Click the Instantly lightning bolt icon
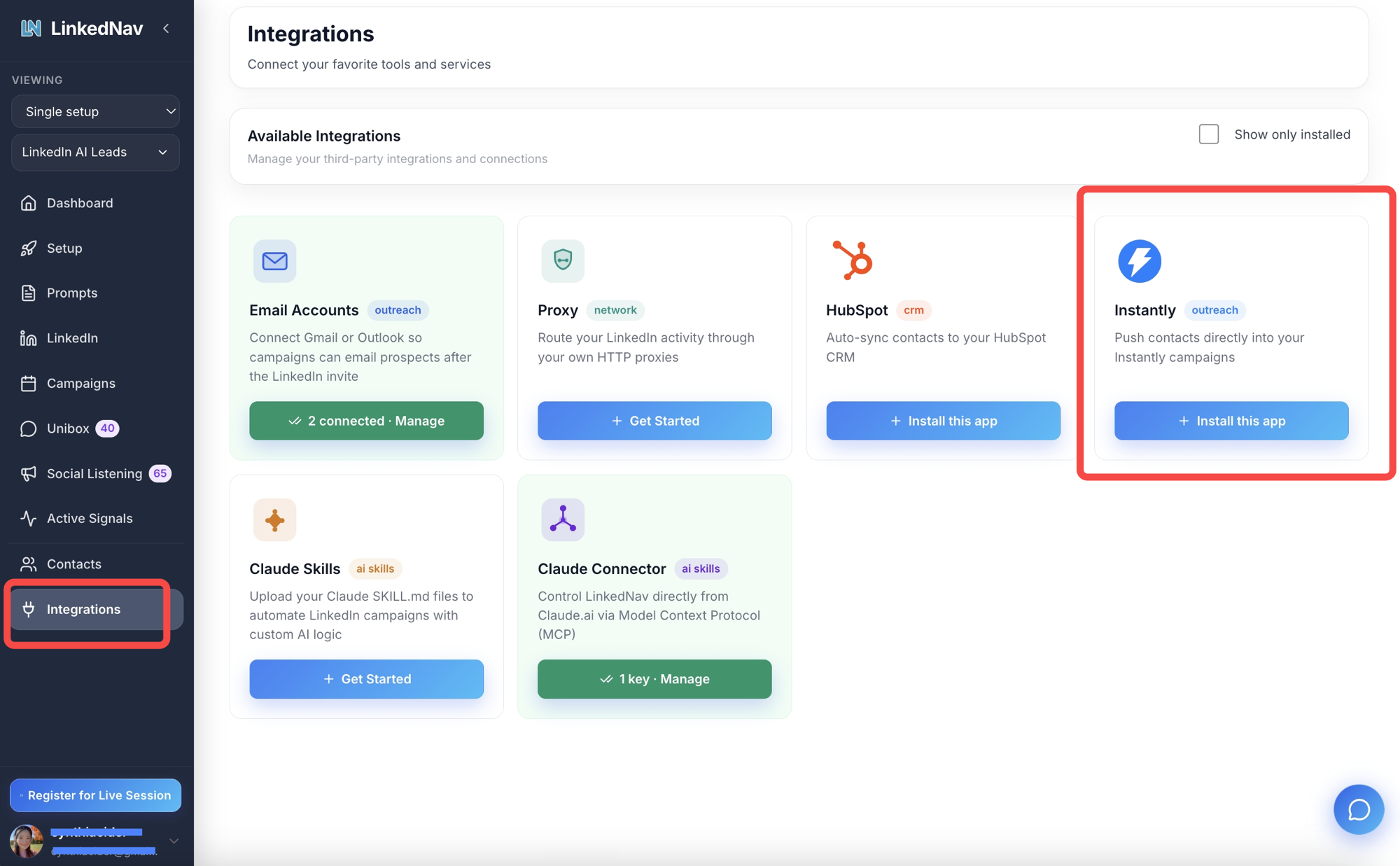This screenshot has height=866, width=1400. click(1139, 261)
